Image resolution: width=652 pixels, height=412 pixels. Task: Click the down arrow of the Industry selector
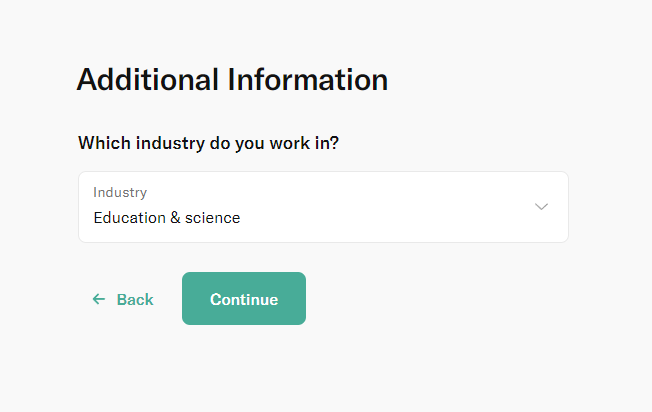coord(541,207)
